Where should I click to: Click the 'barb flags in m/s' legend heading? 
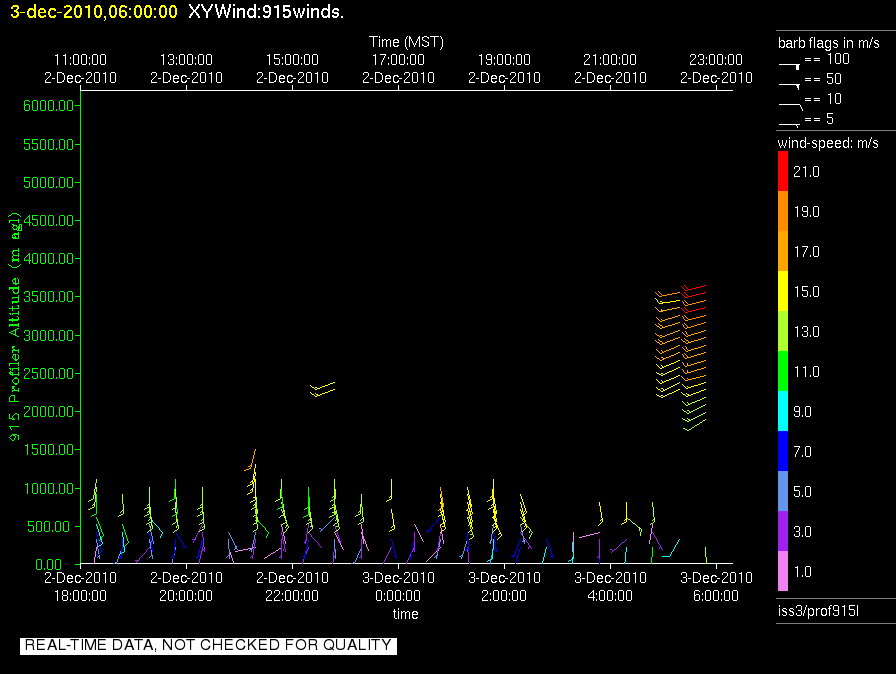click(x=829, y=43)
